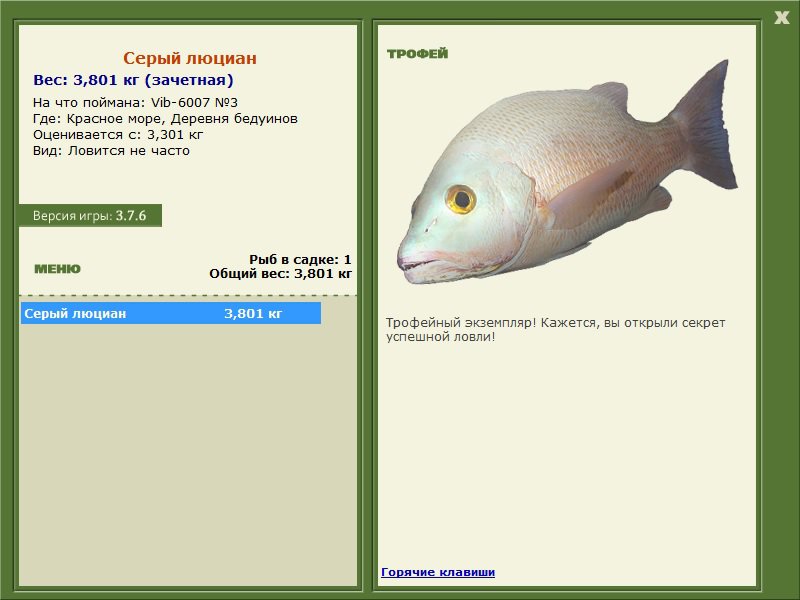
Task: Click the Где: Красное море, Деревня бедуинов line
Action: [165, 119]
